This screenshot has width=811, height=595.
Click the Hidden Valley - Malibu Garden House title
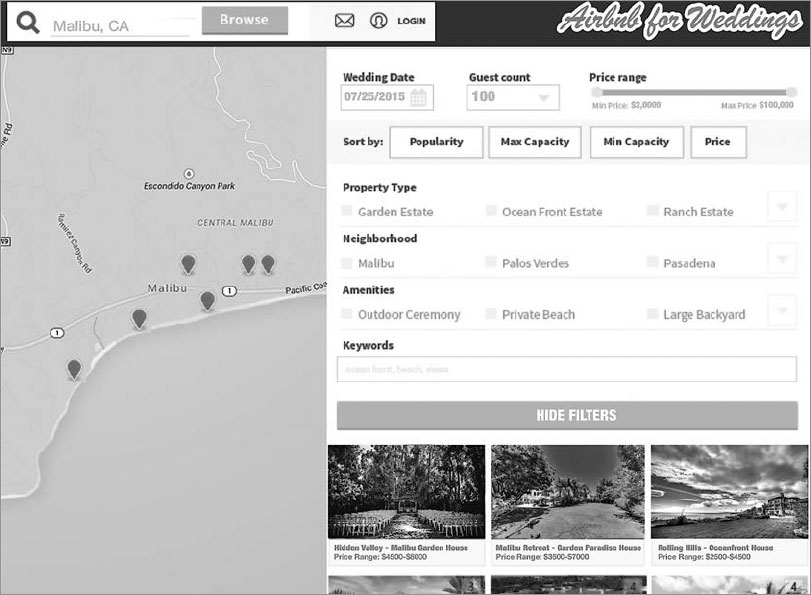[401, 547]
